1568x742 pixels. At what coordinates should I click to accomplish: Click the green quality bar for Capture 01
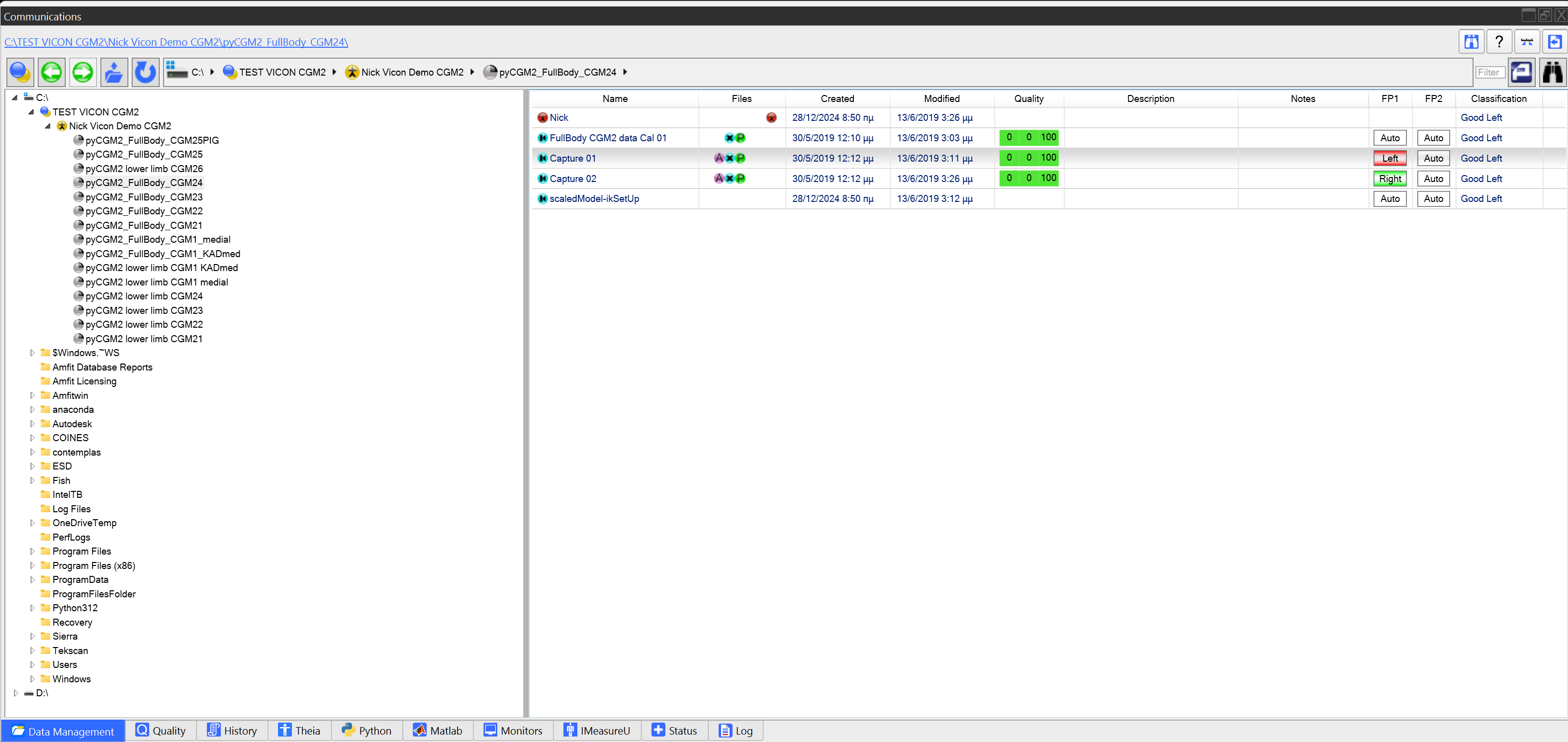pos(1028,158)
